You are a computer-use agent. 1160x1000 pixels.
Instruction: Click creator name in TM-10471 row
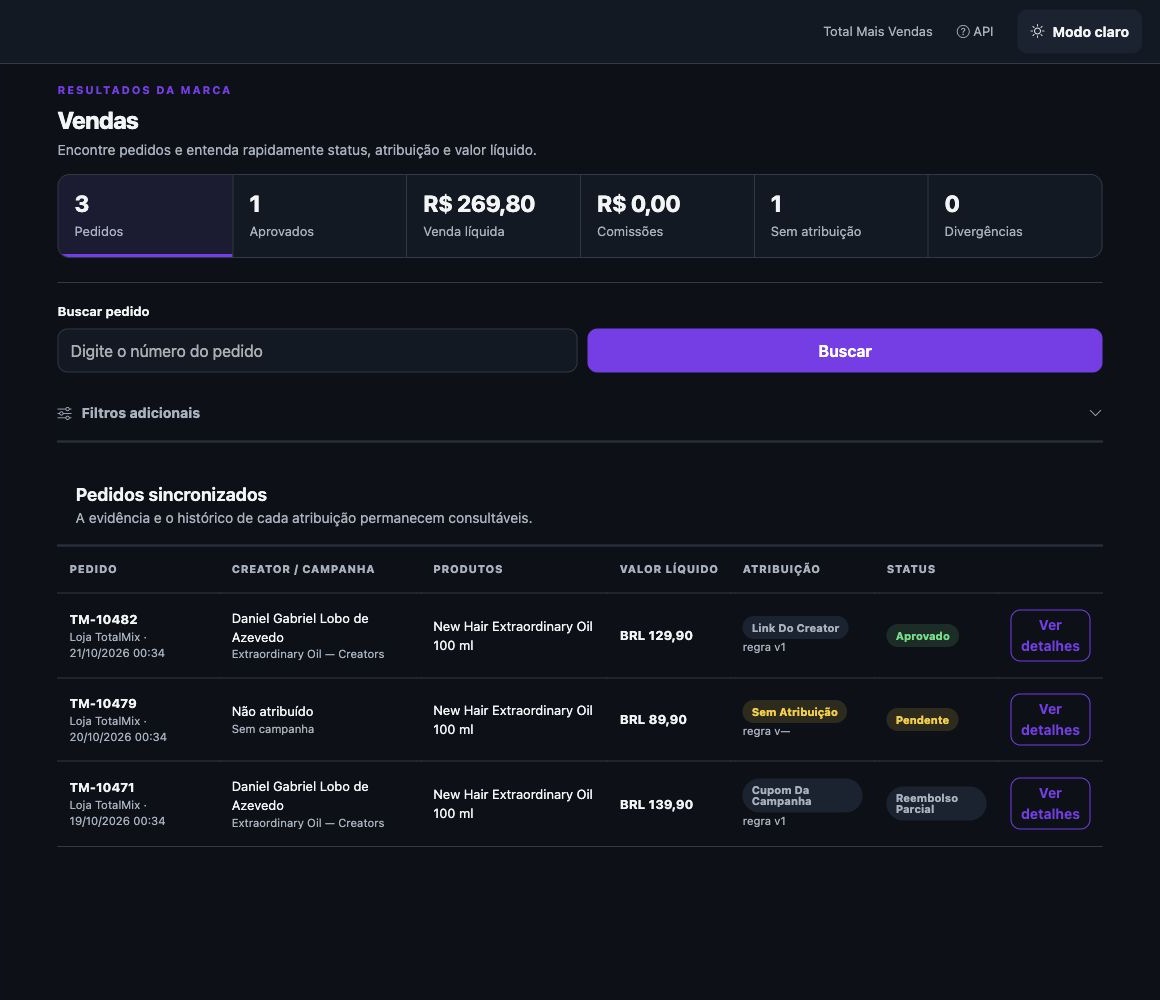coord(300,796)
